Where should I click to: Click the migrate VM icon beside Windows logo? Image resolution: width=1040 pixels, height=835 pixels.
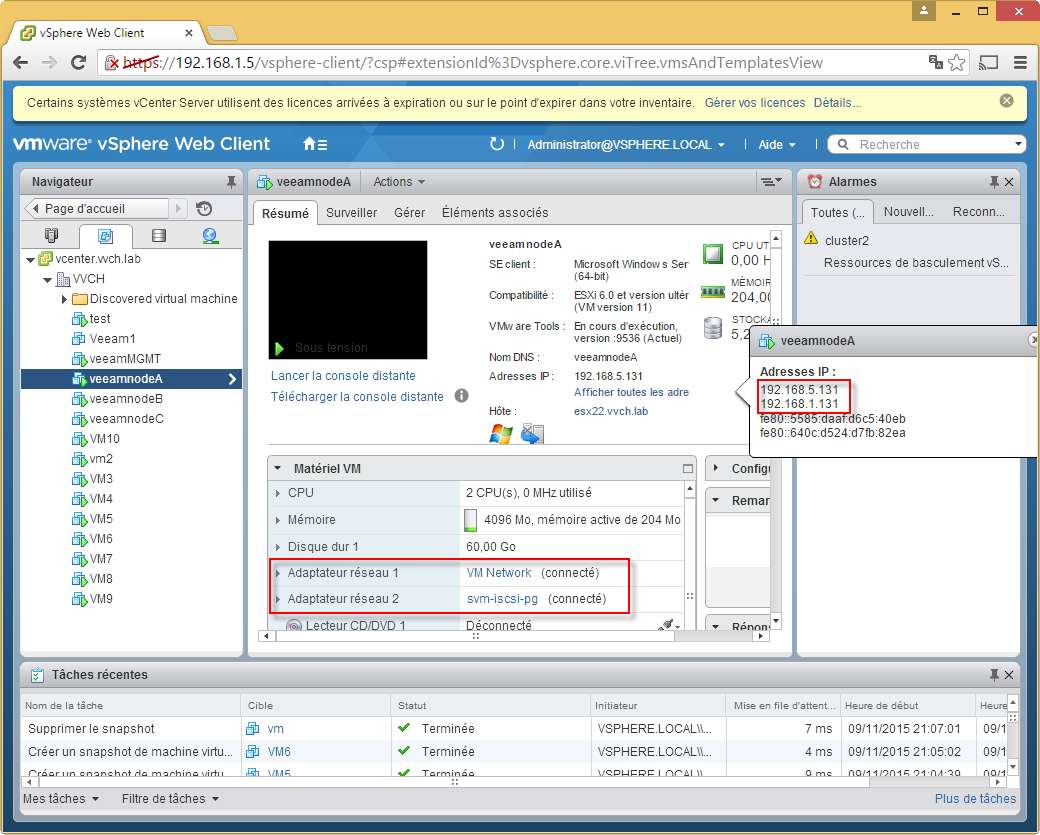point(532,434)
